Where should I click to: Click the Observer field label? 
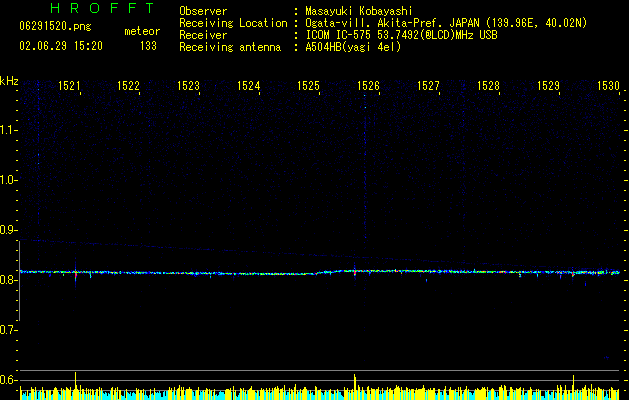203,11
